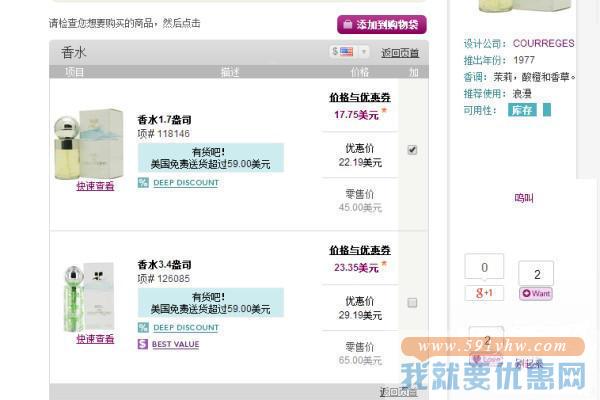
Task: Click the 香水3.4盎司 product title
Action: pyautogui.click(x=165, y=264)
